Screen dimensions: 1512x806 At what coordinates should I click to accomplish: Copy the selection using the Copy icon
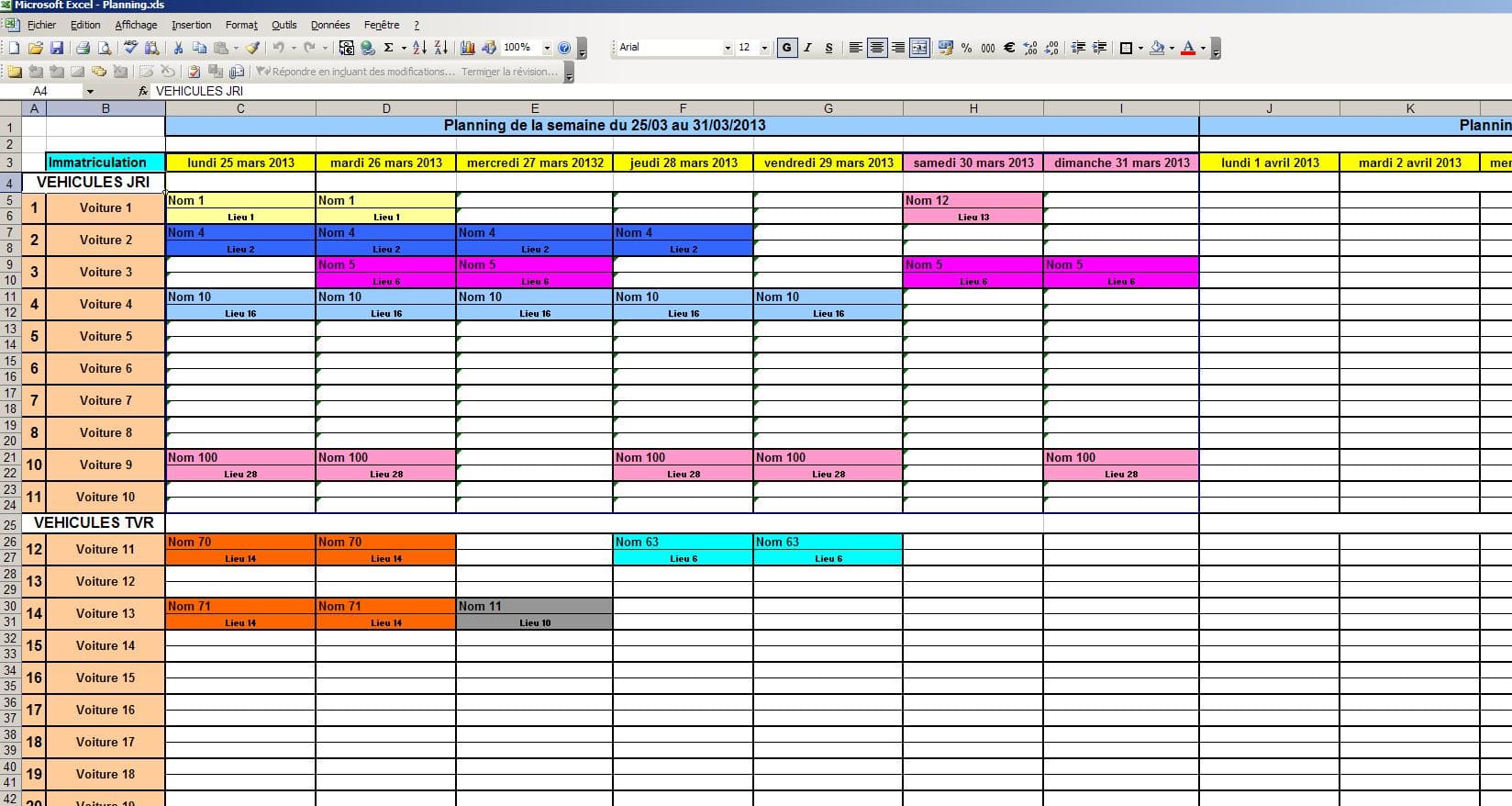point(199,48)
